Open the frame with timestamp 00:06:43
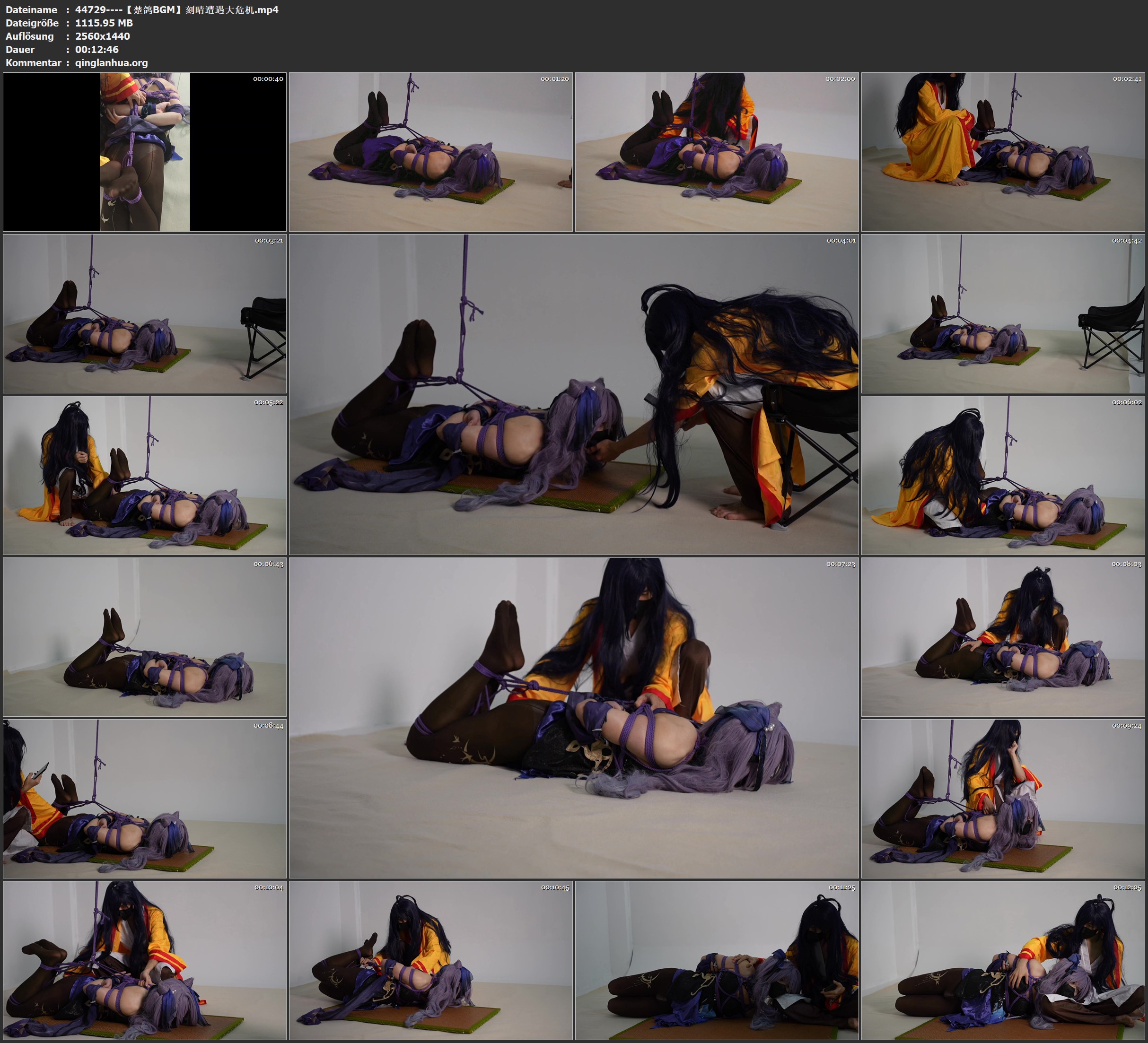The image size is (1148, 1043). (145, 636)
